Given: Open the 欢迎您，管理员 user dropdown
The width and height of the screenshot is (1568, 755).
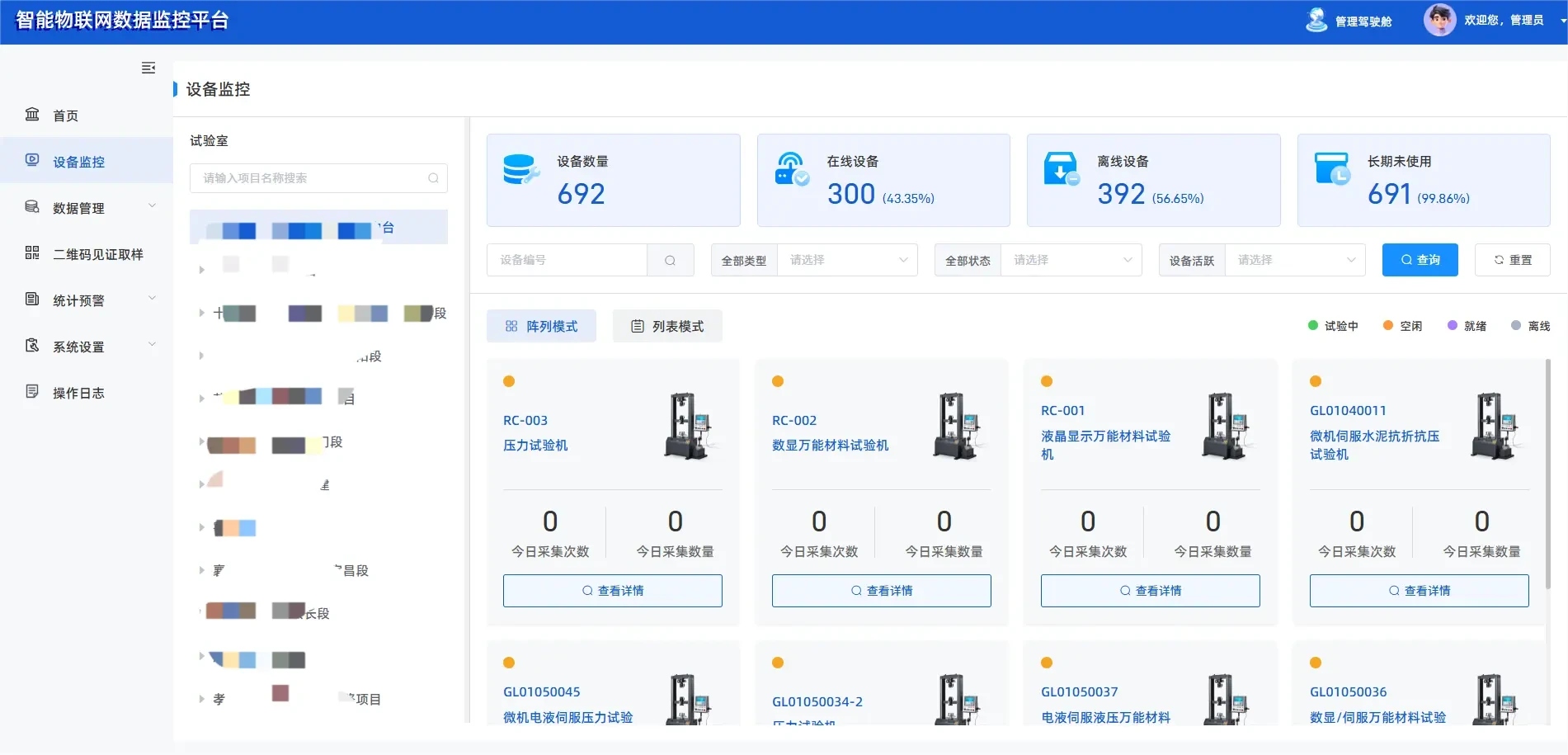Looking at the screenshot, I should click(1504, 21).
